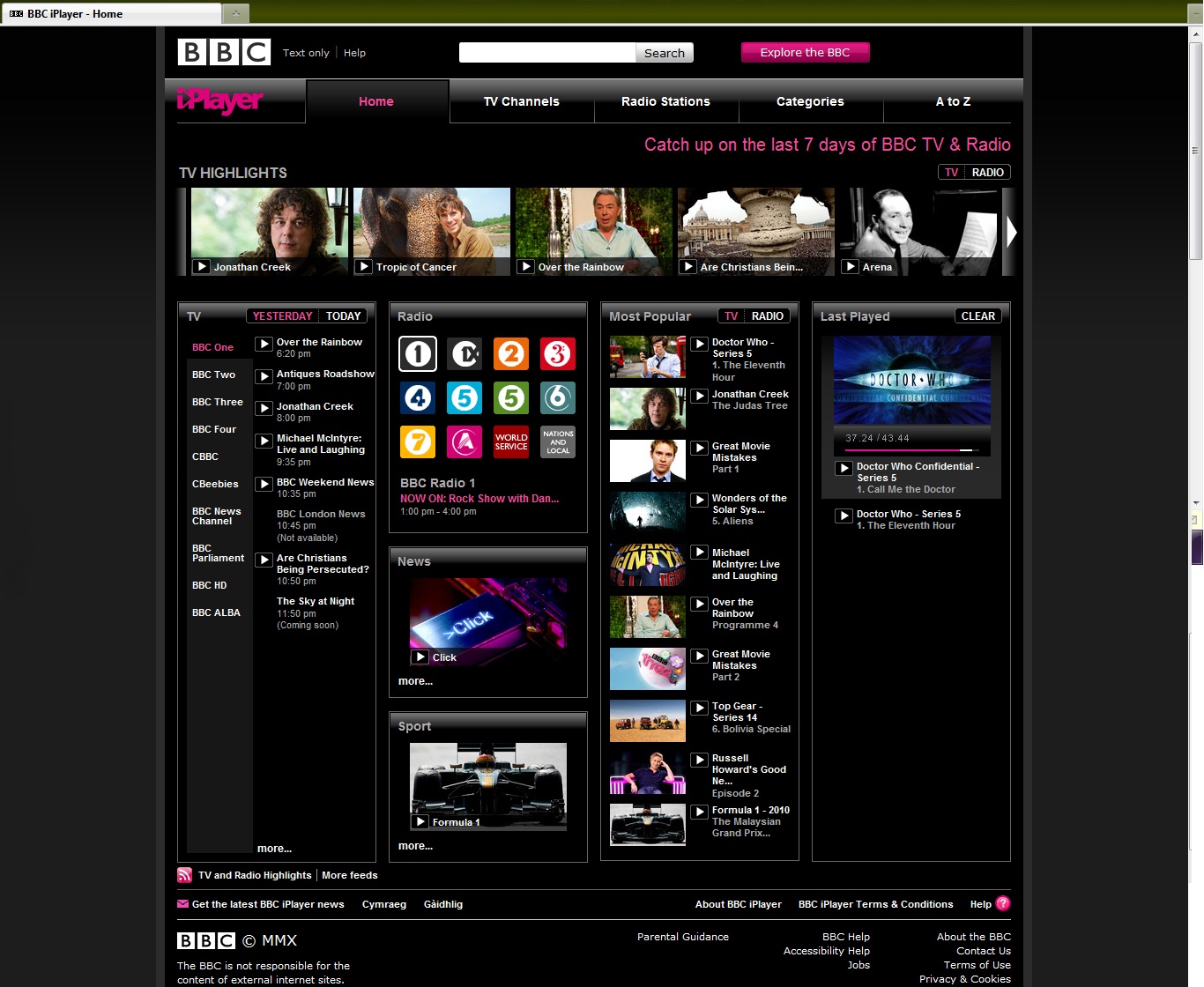Play BBC Weekend News at 10:35 pm
1204x987 pixels.
pyautogui.click(x=264, y=484)
